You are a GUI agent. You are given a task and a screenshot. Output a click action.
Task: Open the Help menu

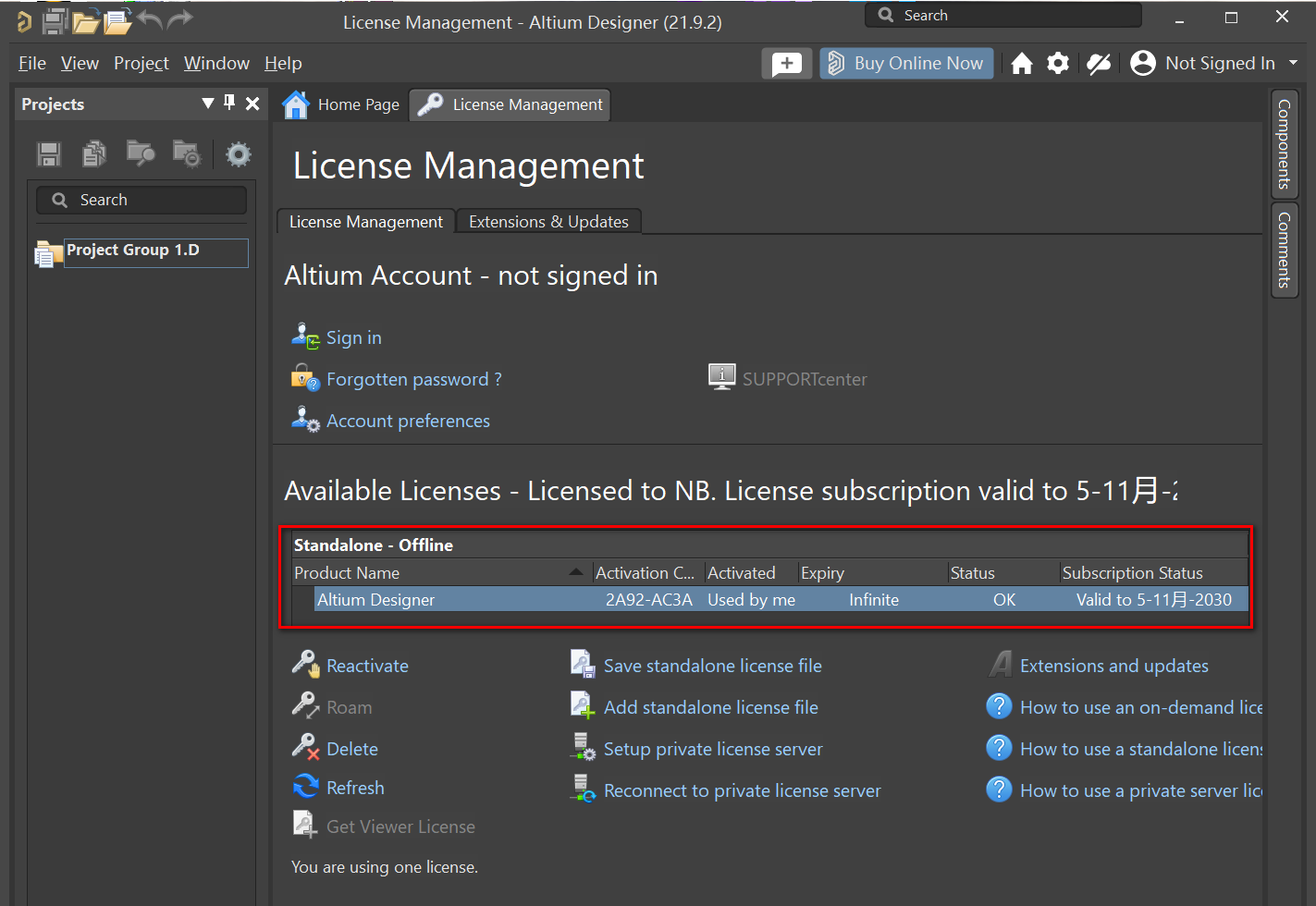click(x=283, y=63)
